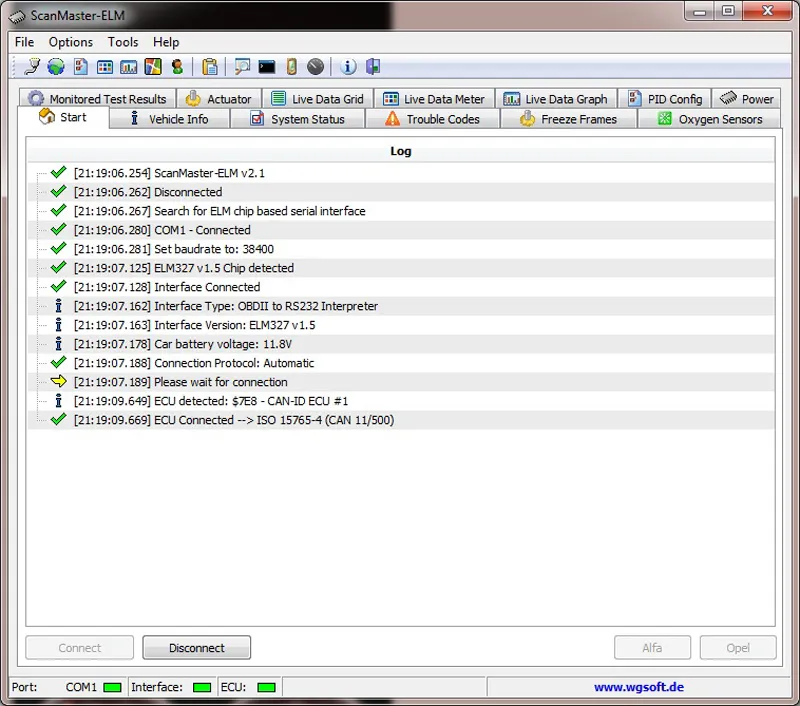Open the Options menu

pos(70,42)
